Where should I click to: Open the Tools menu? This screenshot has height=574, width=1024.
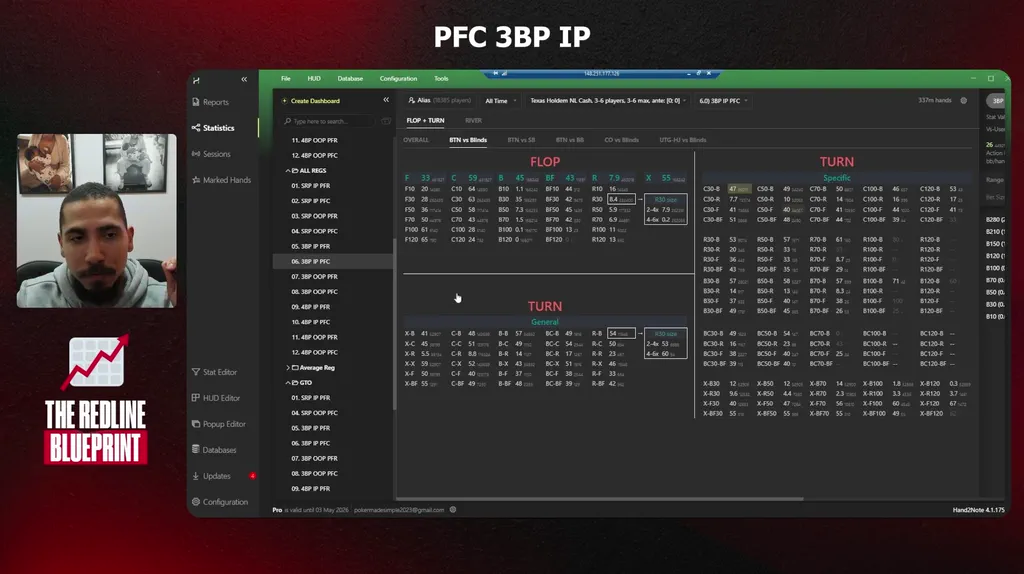[x=441, y=78]
